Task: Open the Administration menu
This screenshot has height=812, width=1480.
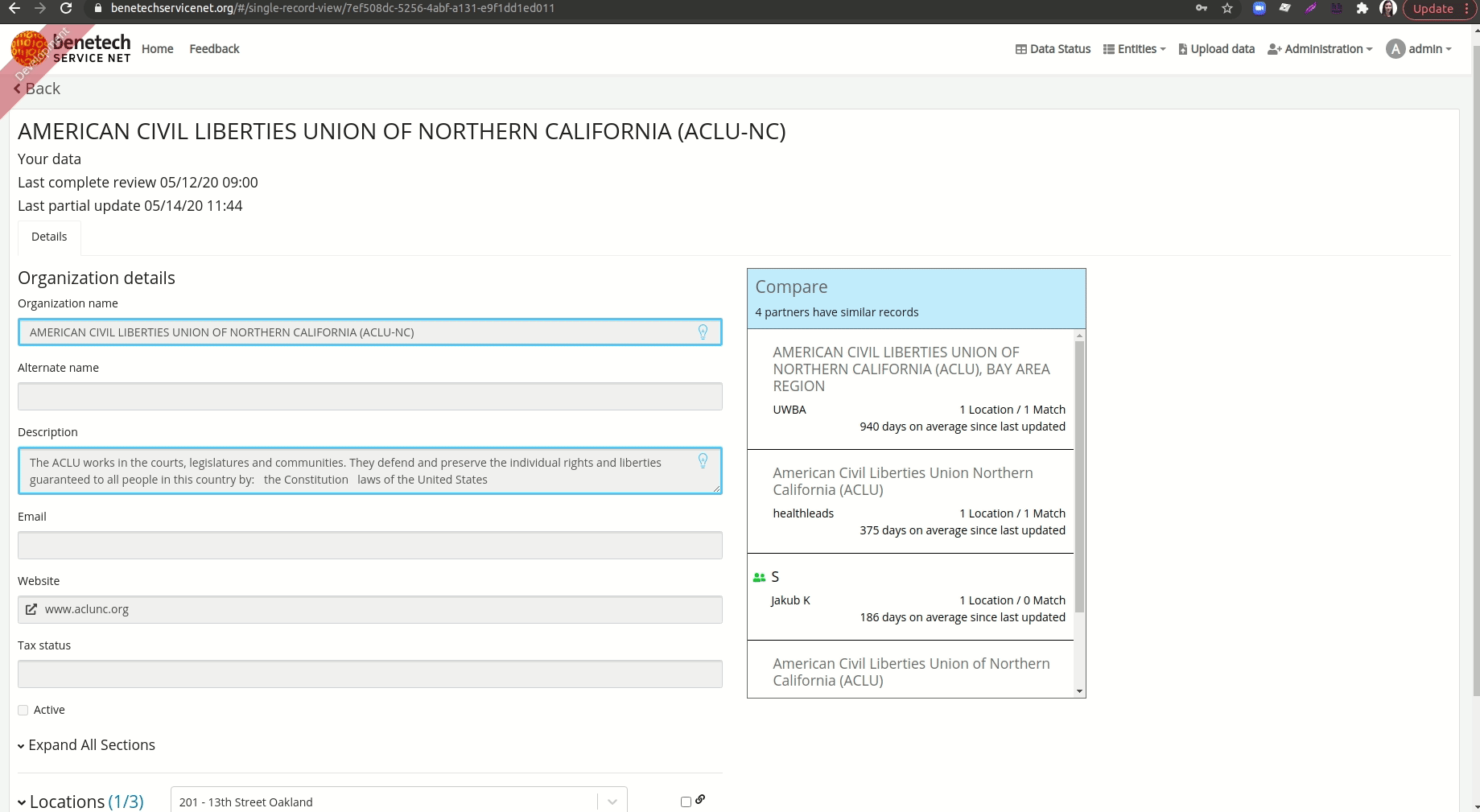Action: coord(1319,49)
